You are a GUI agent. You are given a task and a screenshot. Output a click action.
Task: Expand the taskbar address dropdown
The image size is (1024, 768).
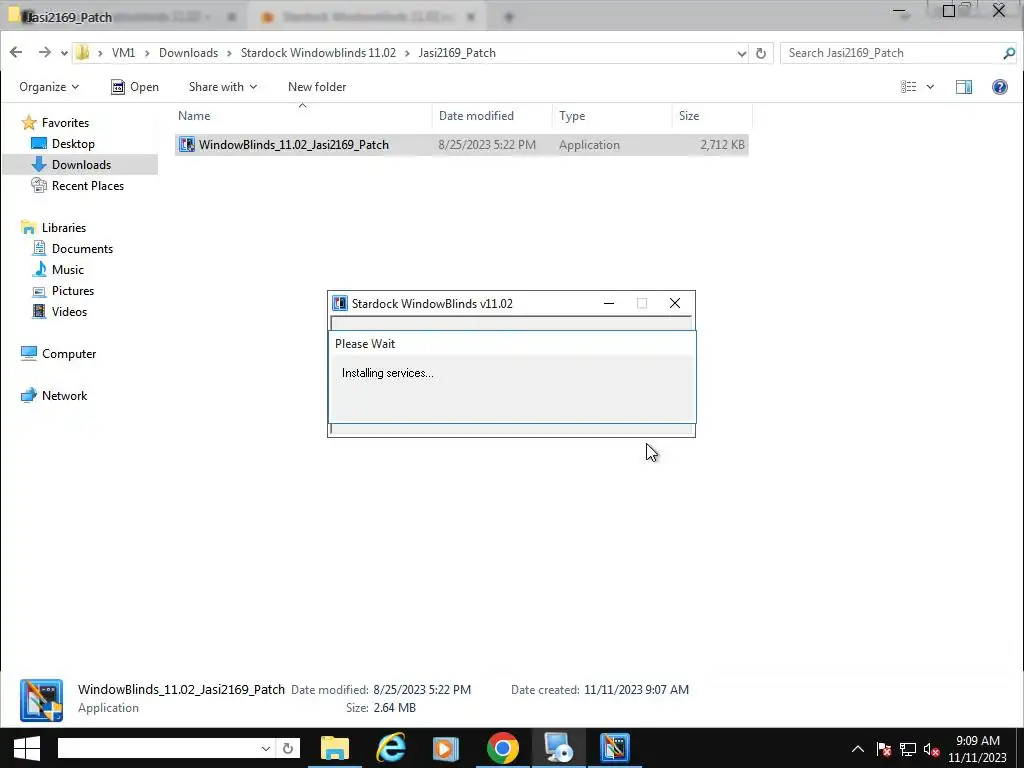(x=266, y=748)
